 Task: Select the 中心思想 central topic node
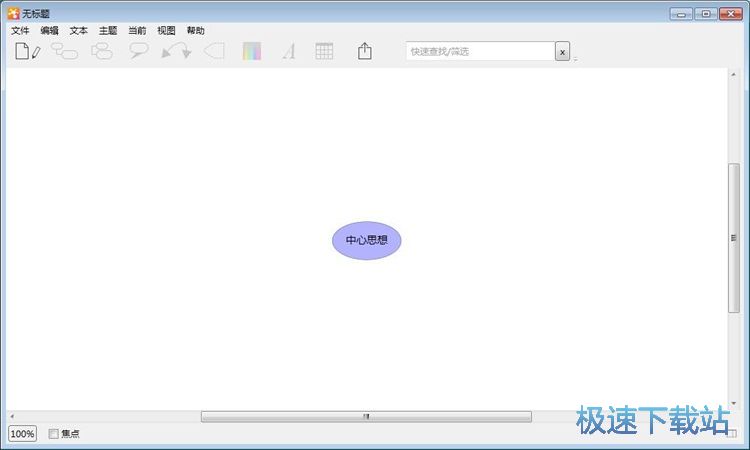pyautogui.click(x=366, y=241)
